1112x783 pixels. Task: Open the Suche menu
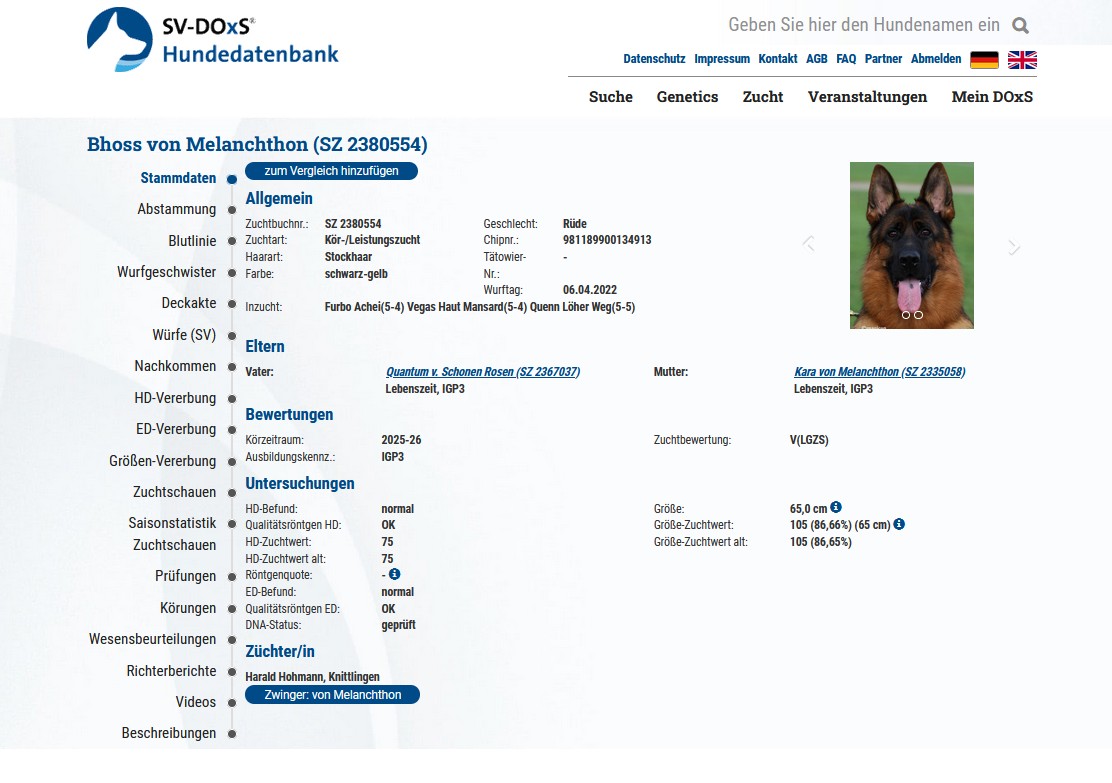point(610,97)
